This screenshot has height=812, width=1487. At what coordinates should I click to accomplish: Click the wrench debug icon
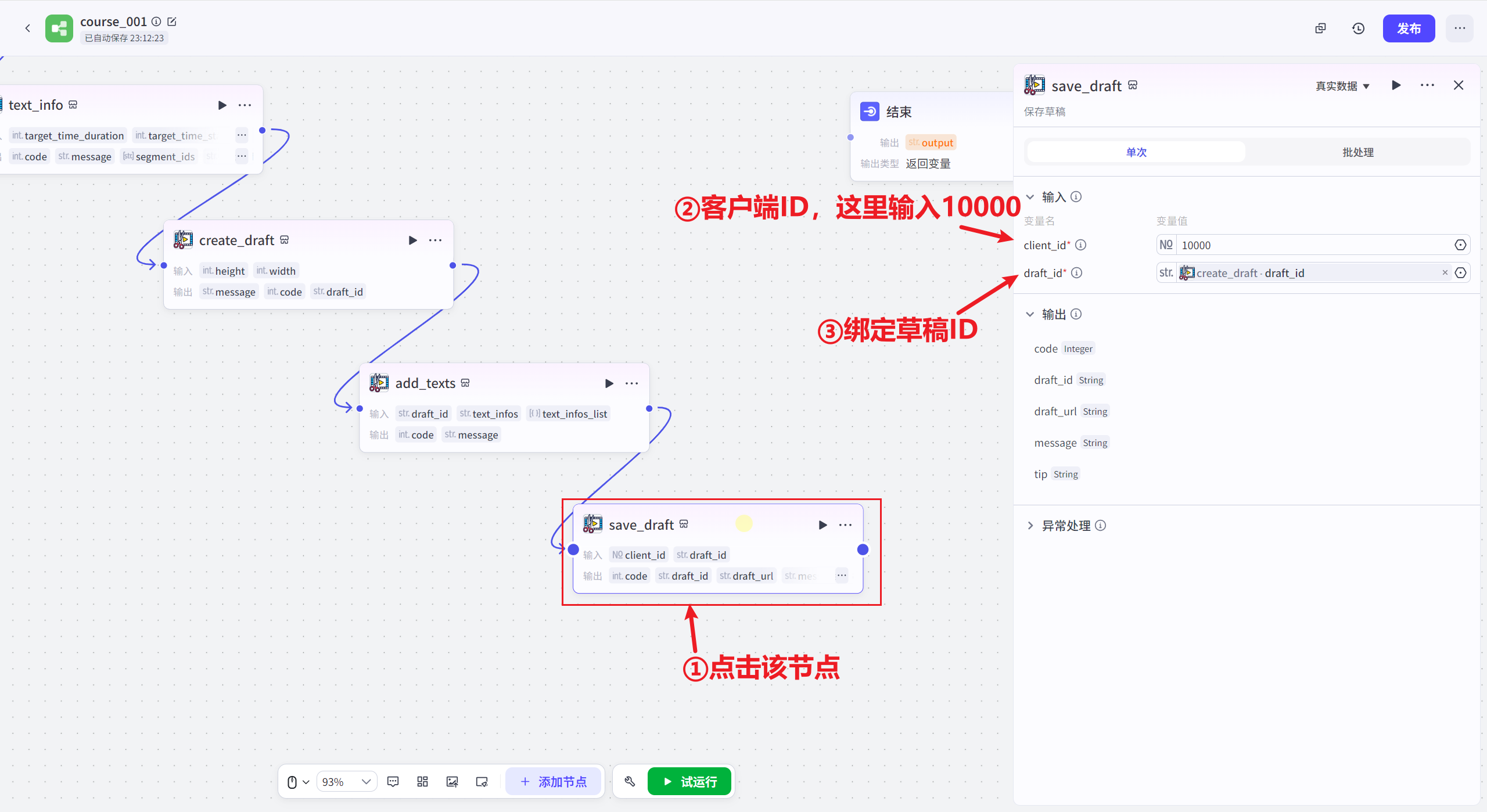click(629, 781)
